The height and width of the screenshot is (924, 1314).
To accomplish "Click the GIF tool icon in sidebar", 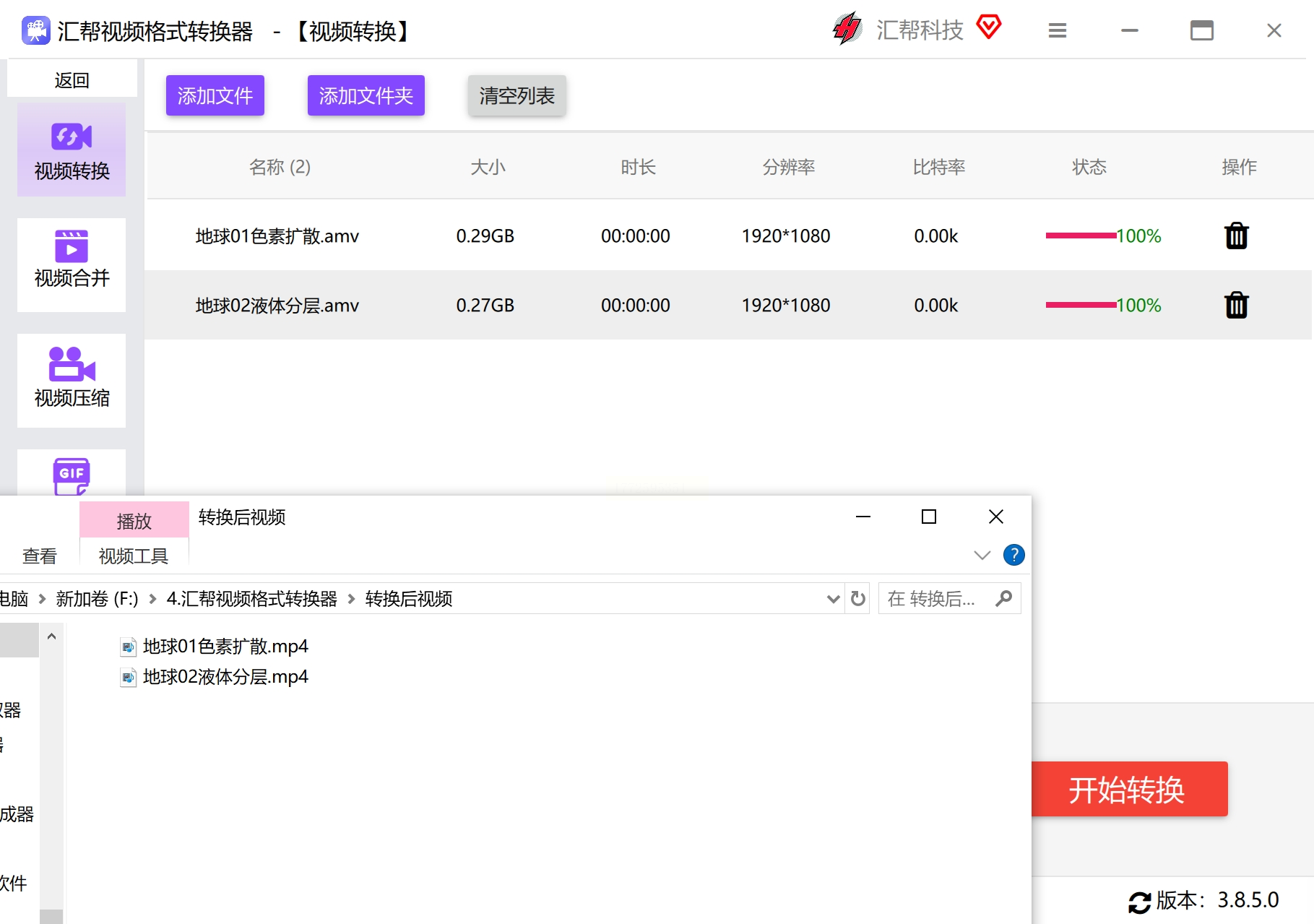I will (x=72, y=475).
